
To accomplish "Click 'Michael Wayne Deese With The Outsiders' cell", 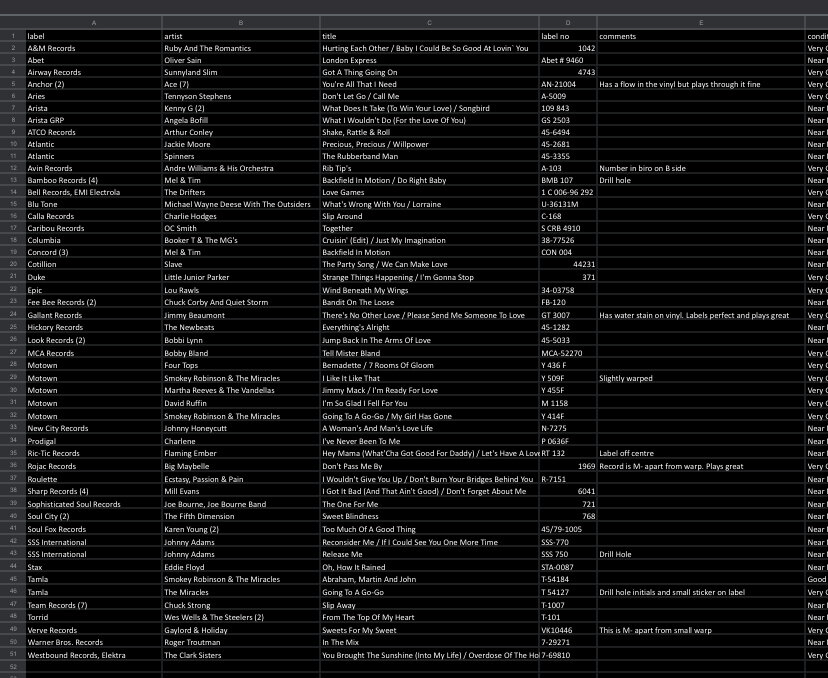I will (241, 204).
